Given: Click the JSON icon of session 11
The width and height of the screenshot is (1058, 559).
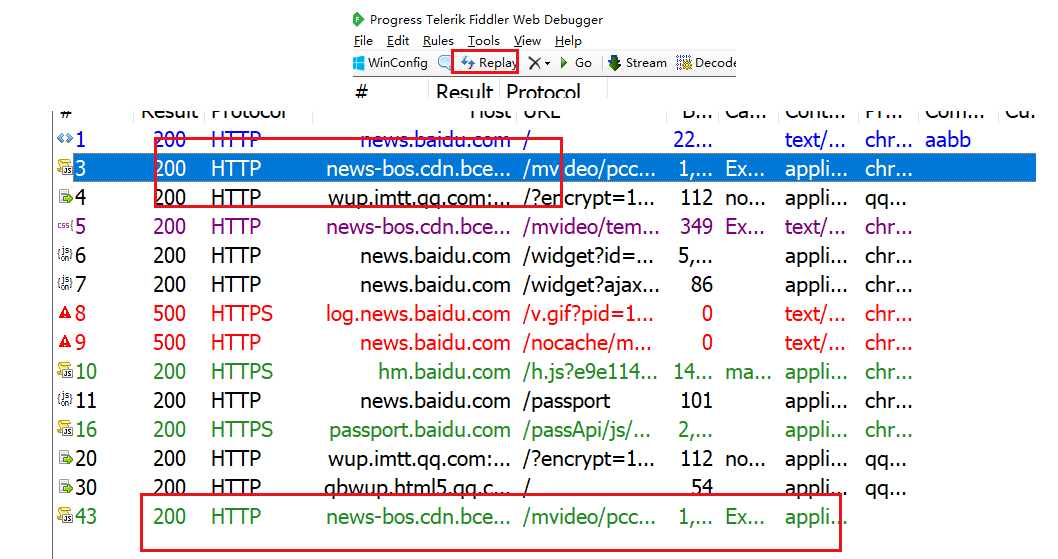Looking at the screenshot, I should [65, 400].
